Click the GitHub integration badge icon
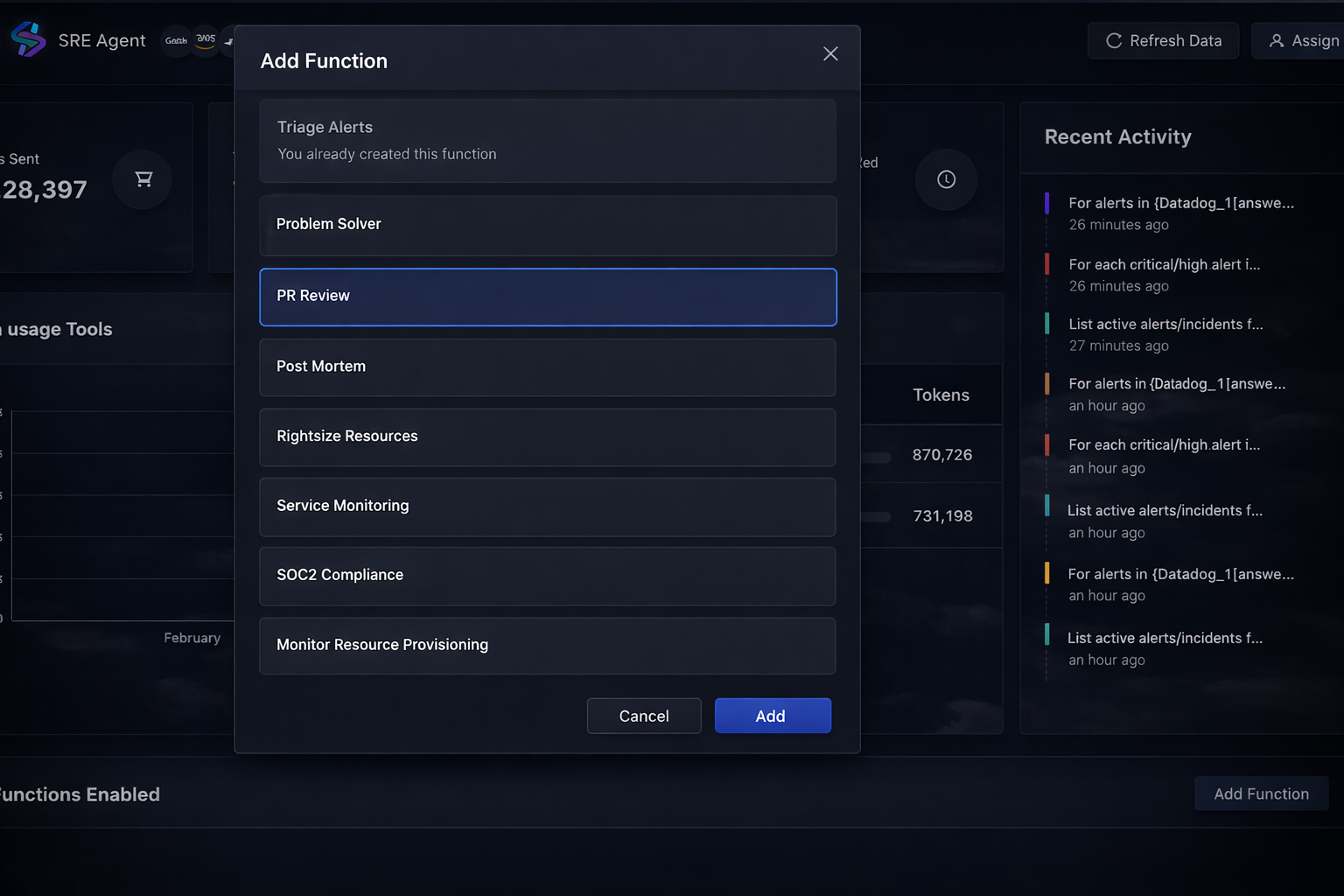Image resolution: width=1344 pixels, height=896 pixels. click(177, 40)
